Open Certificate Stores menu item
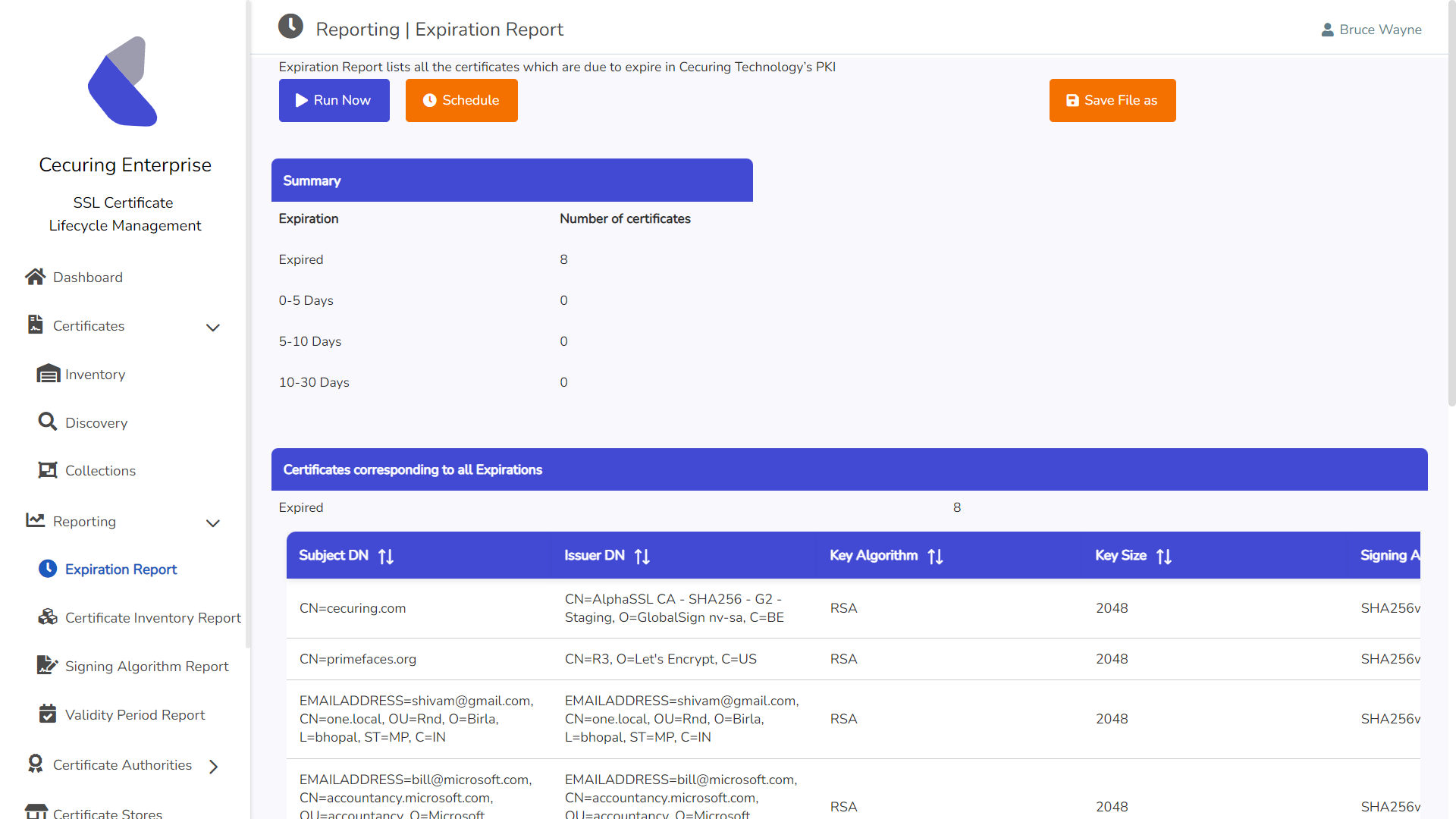This screenshot has width=1456, height=819. coord(107,812)
